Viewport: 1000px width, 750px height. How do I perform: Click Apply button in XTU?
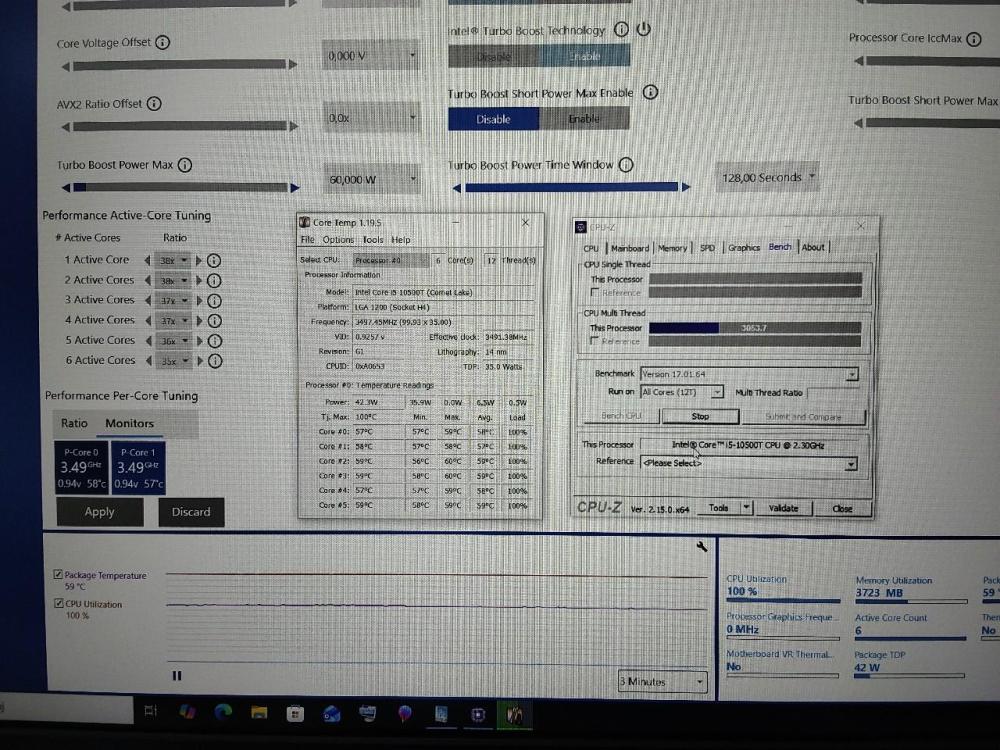coord(99,512)
